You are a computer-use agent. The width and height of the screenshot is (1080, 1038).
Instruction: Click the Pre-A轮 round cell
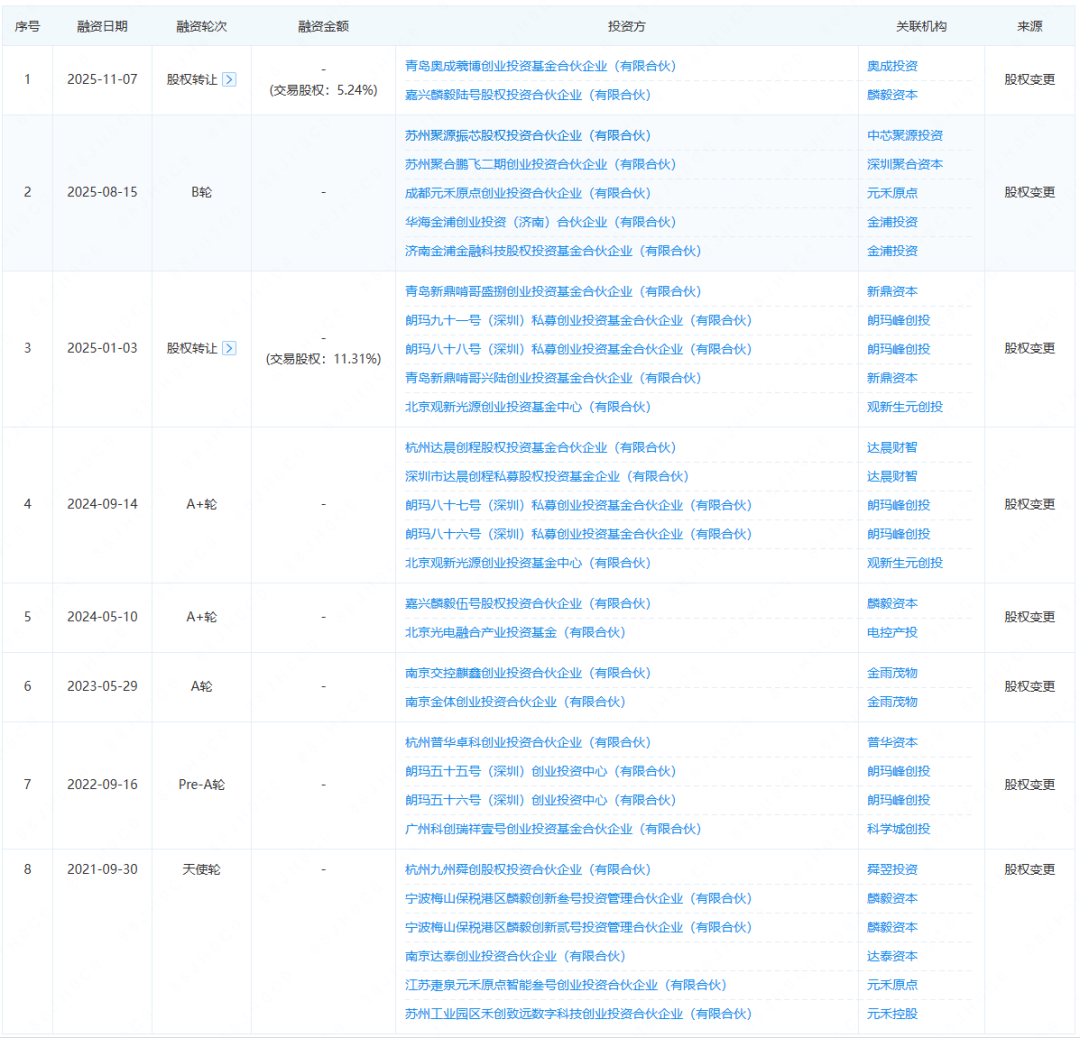201,785
